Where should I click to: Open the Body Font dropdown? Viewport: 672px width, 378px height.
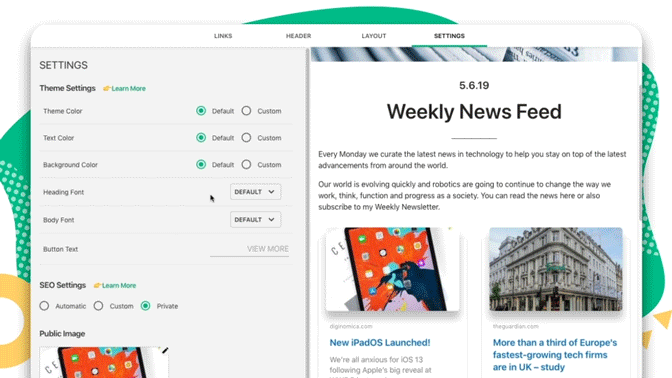(x=255, y=219)
